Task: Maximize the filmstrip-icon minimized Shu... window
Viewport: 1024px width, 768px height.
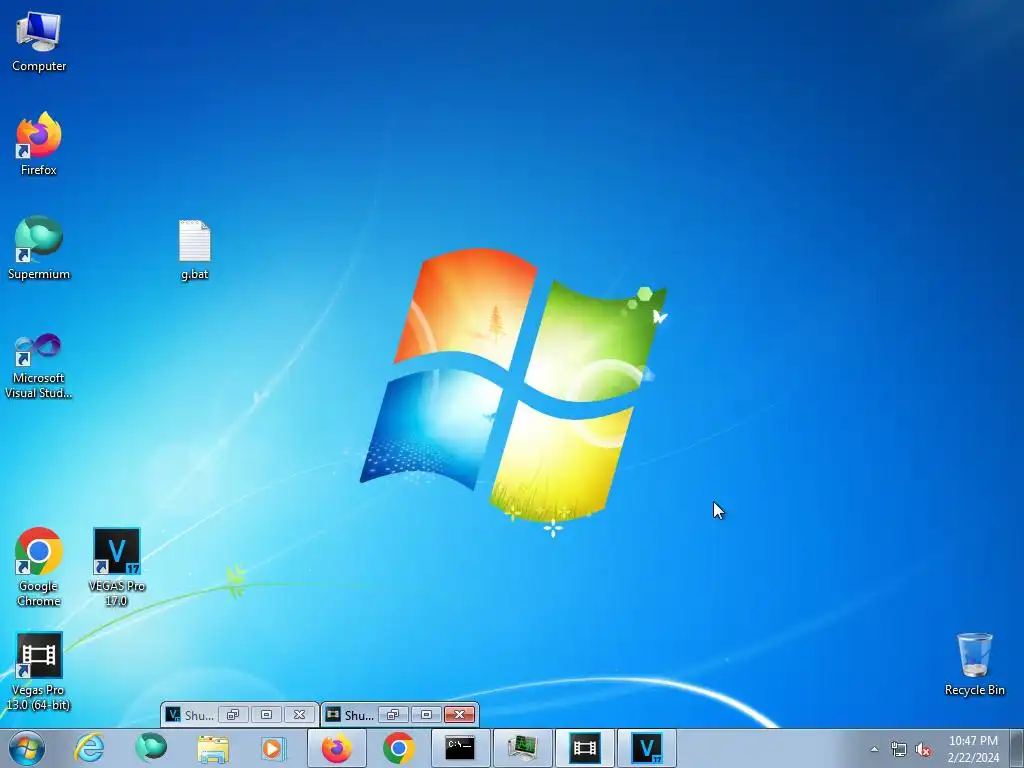Action: 426,714
